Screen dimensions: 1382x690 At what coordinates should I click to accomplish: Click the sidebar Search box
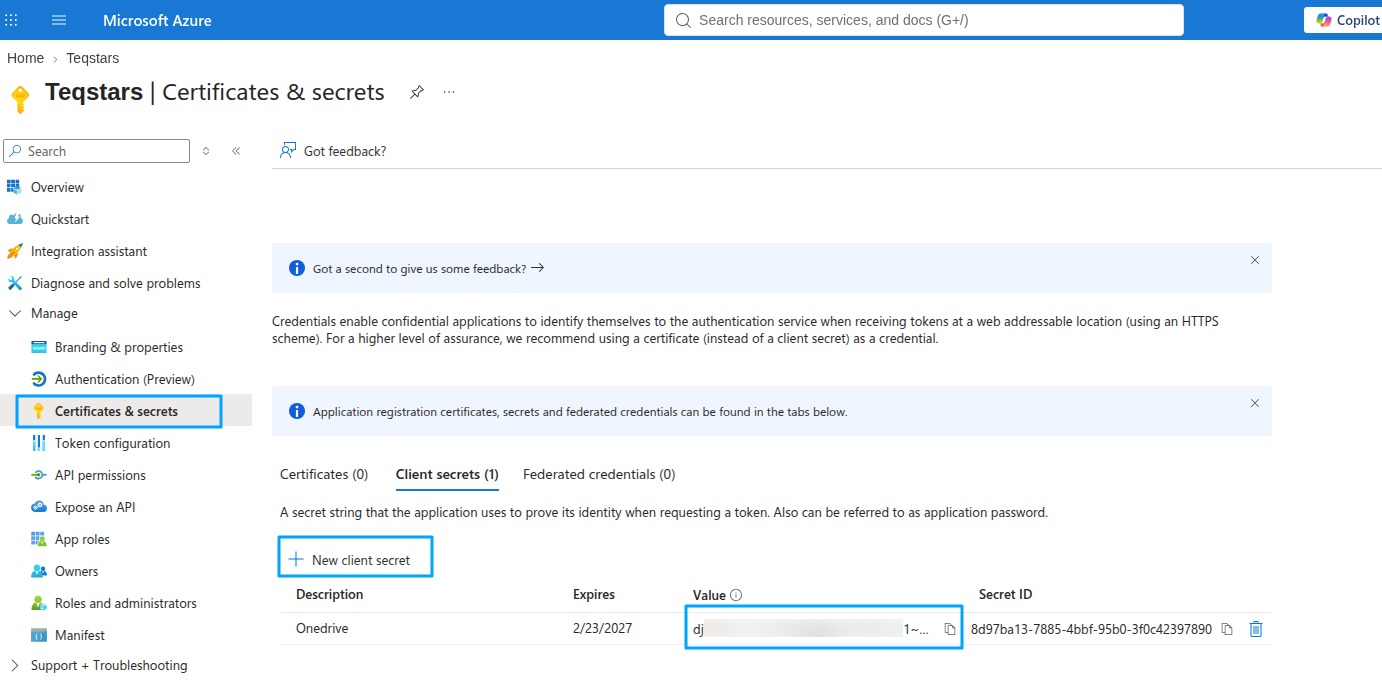point(97,151)
